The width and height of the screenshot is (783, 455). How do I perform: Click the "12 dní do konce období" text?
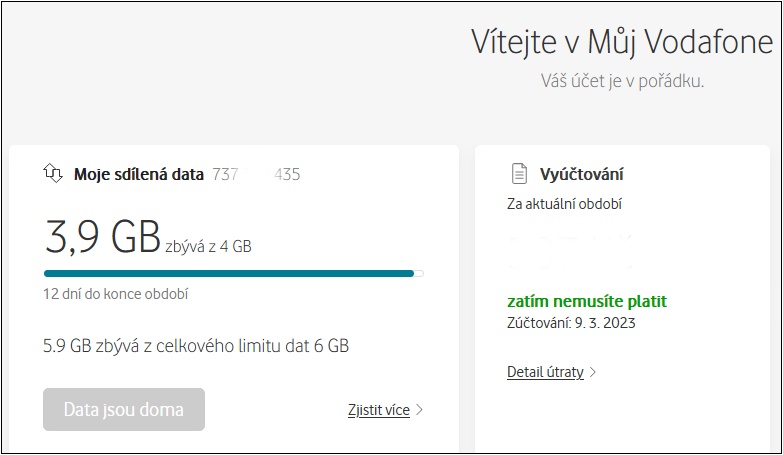click(116, 294)
